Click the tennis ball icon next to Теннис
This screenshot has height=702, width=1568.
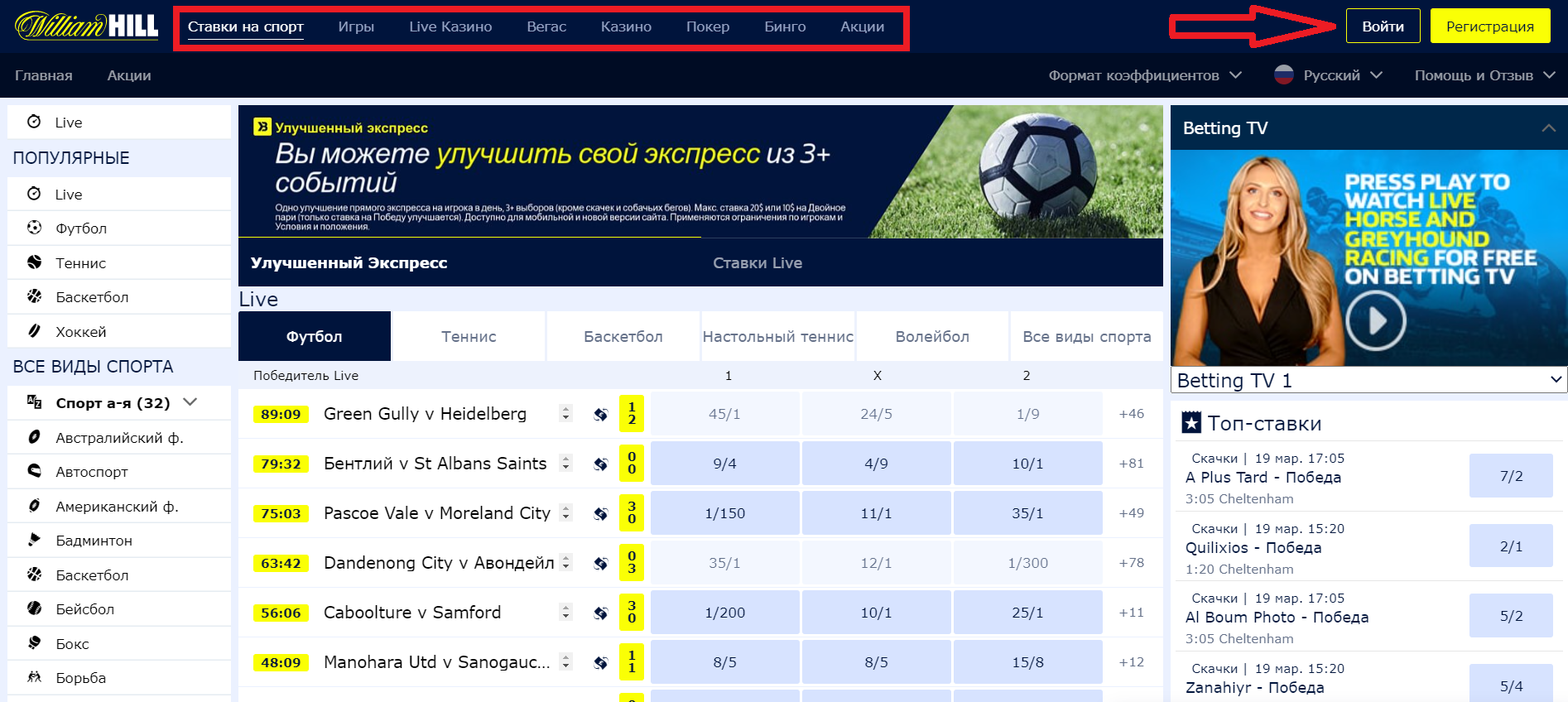click(x=34, y=262)
